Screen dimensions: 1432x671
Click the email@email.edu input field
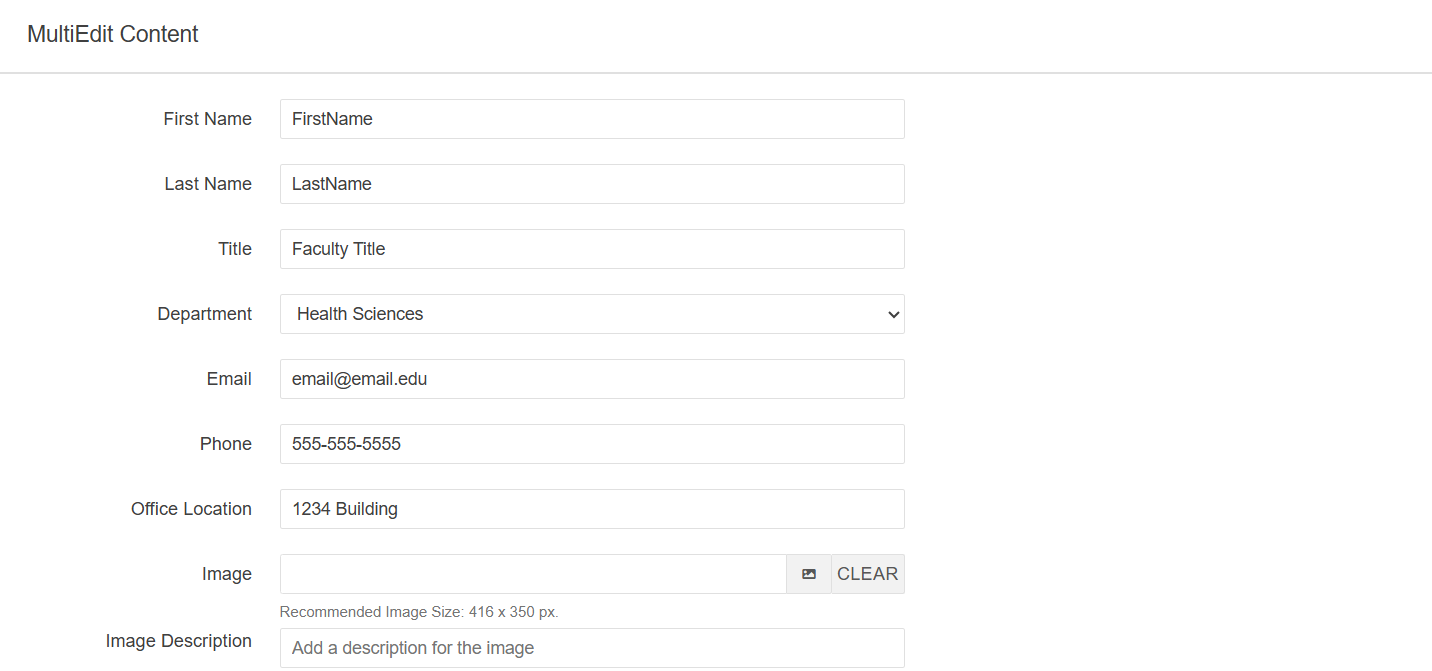(592, 379)
